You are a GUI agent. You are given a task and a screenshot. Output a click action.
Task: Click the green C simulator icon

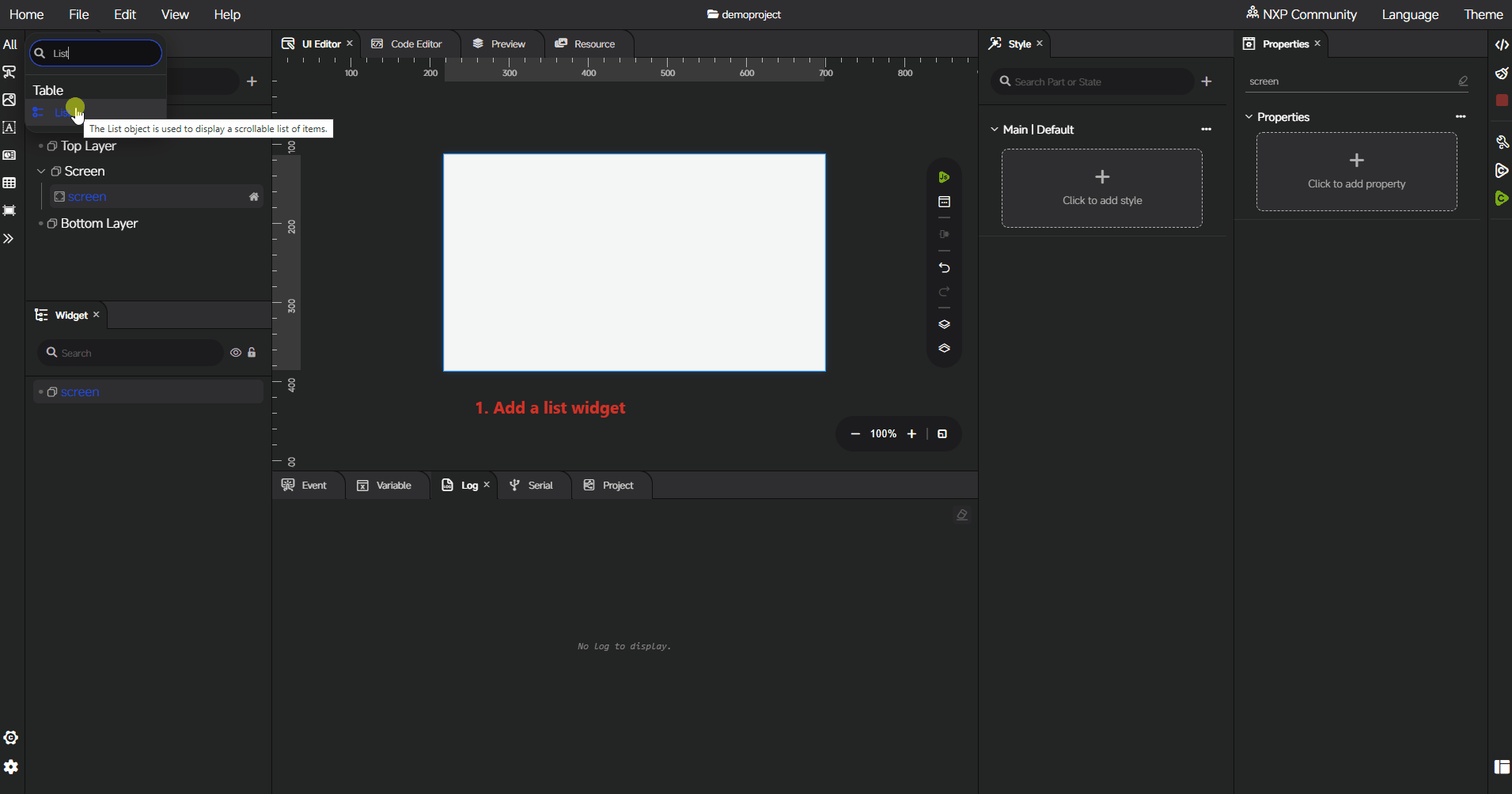1502,198
